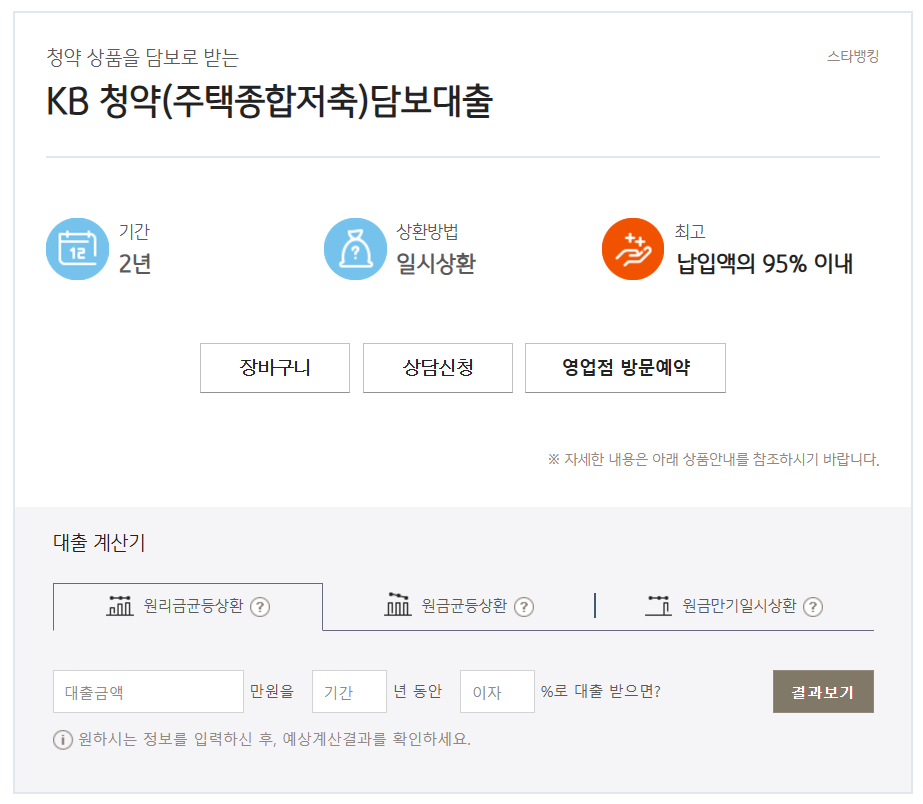Click the 상환방법 label

click(427, 232)
